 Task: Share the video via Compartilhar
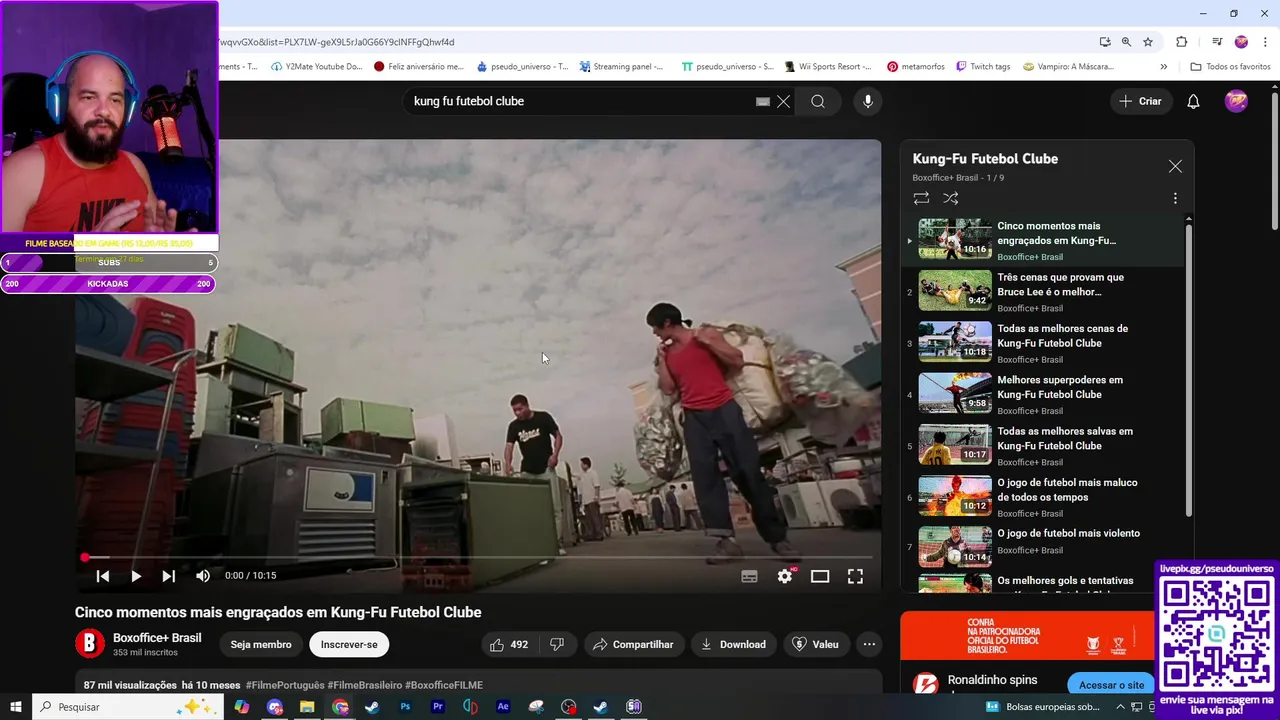coord(634,645)
